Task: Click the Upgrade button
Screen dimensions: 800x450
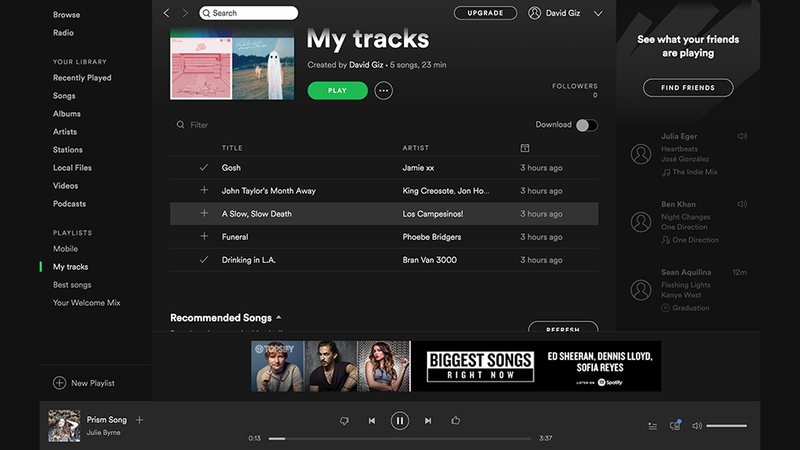Action: (x=485, y=13)
